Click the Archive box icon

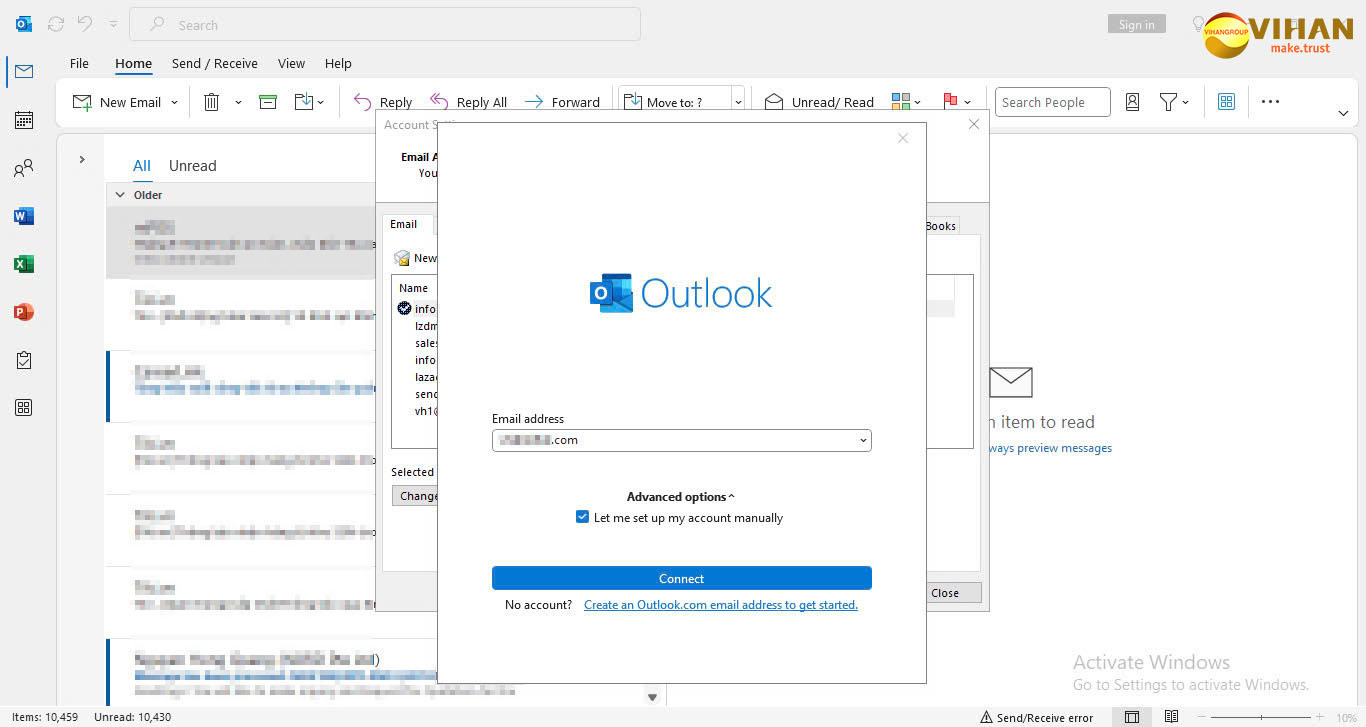pyautogui.click(x=268, y=102)
